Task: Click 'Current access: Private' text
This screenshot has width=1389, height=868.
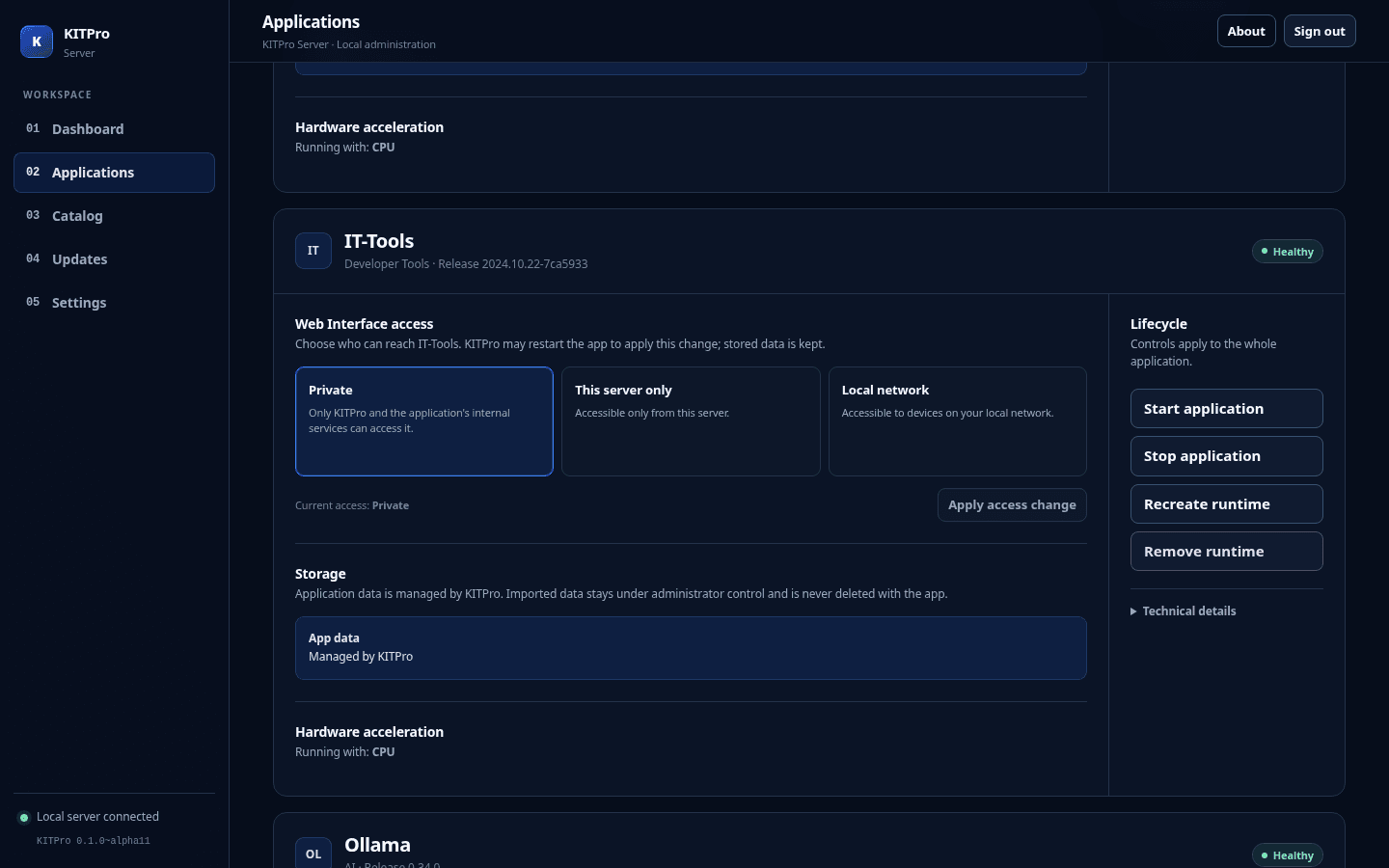Action: (x=352, y=505)
